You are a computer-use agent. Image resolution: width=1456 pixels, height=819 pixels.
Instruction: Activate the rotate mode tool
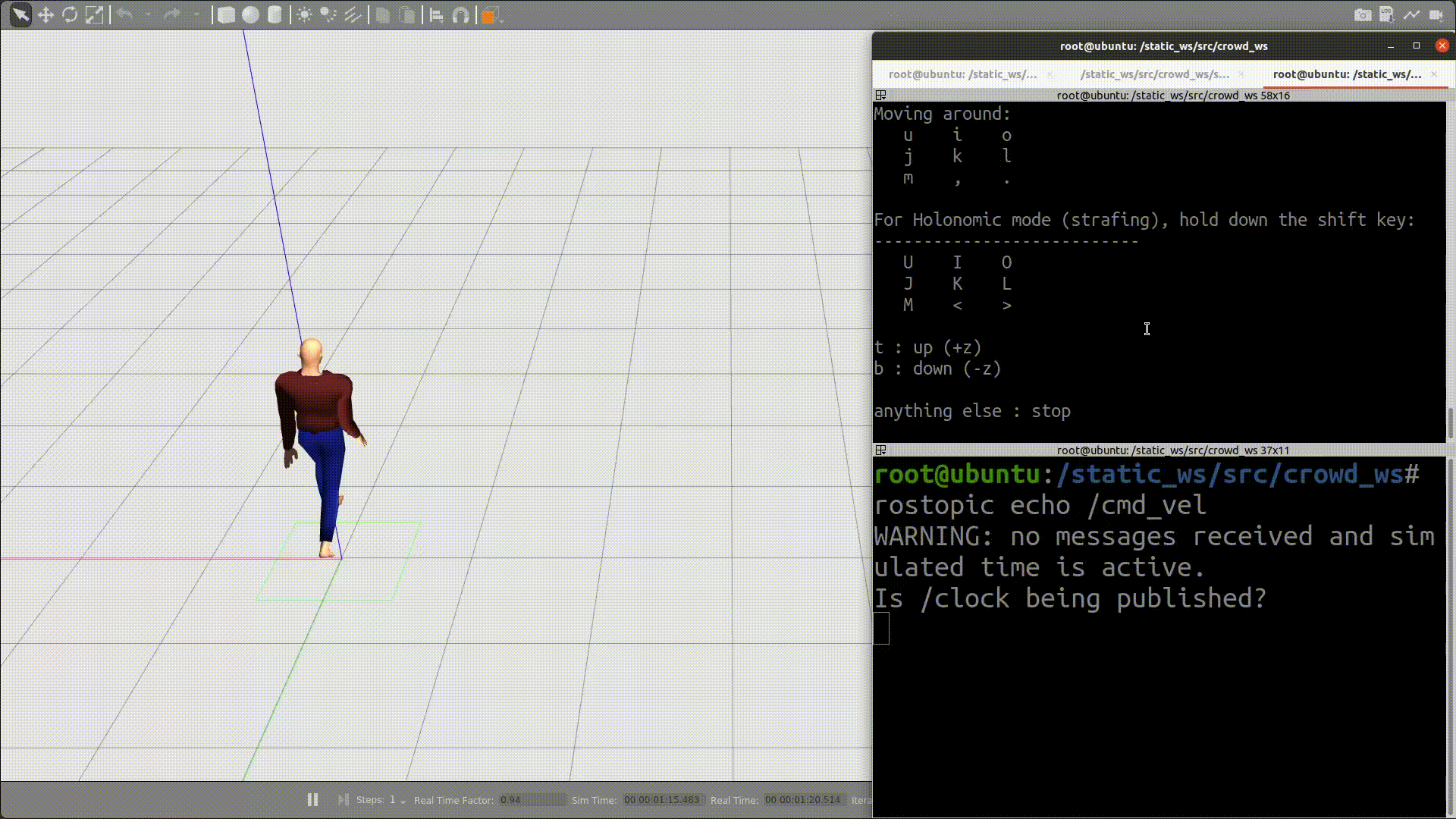click(70, 14)
